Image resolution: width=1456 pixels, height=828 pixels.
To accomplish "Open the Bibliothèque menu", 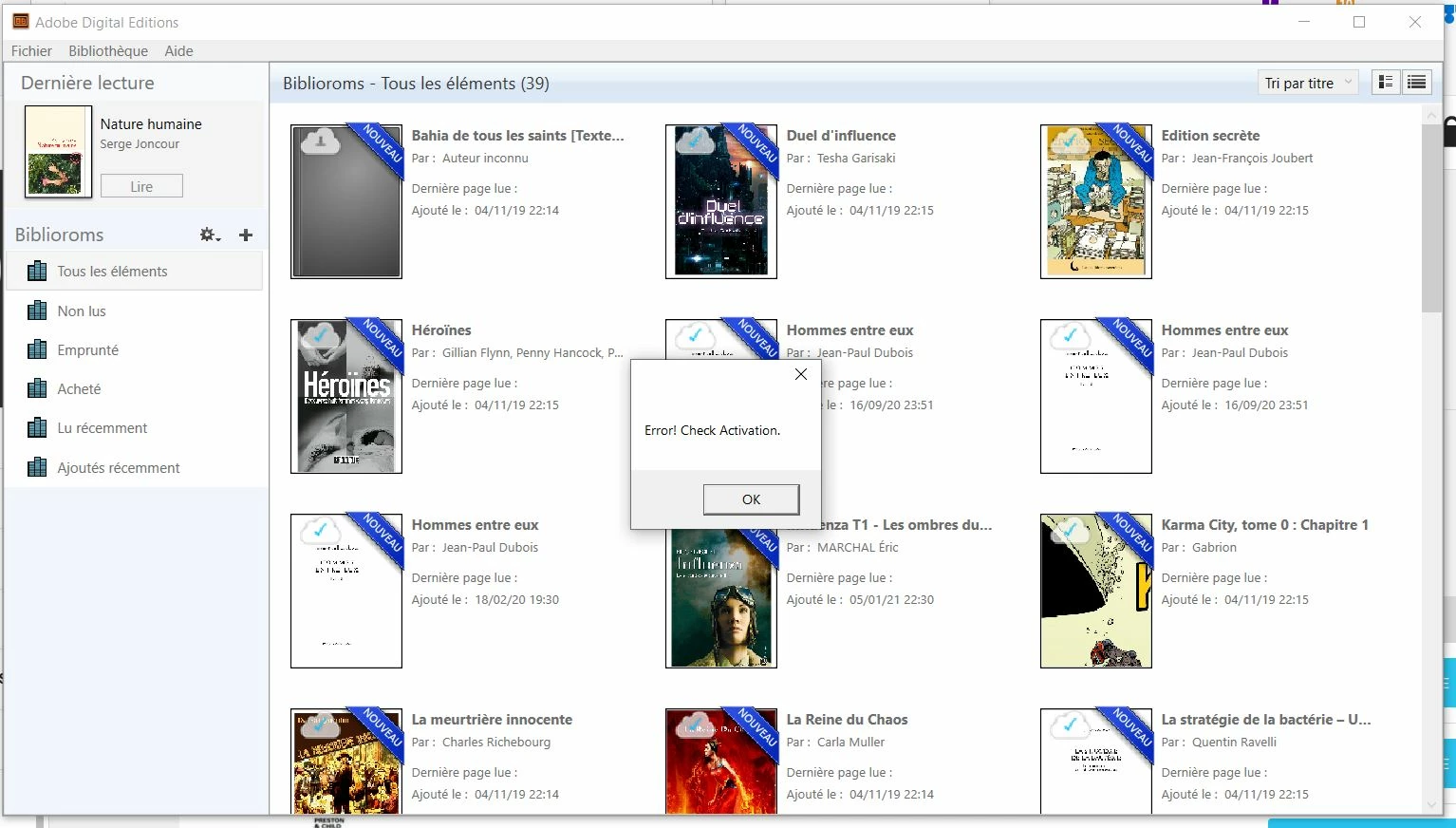I will coord(108,51).
